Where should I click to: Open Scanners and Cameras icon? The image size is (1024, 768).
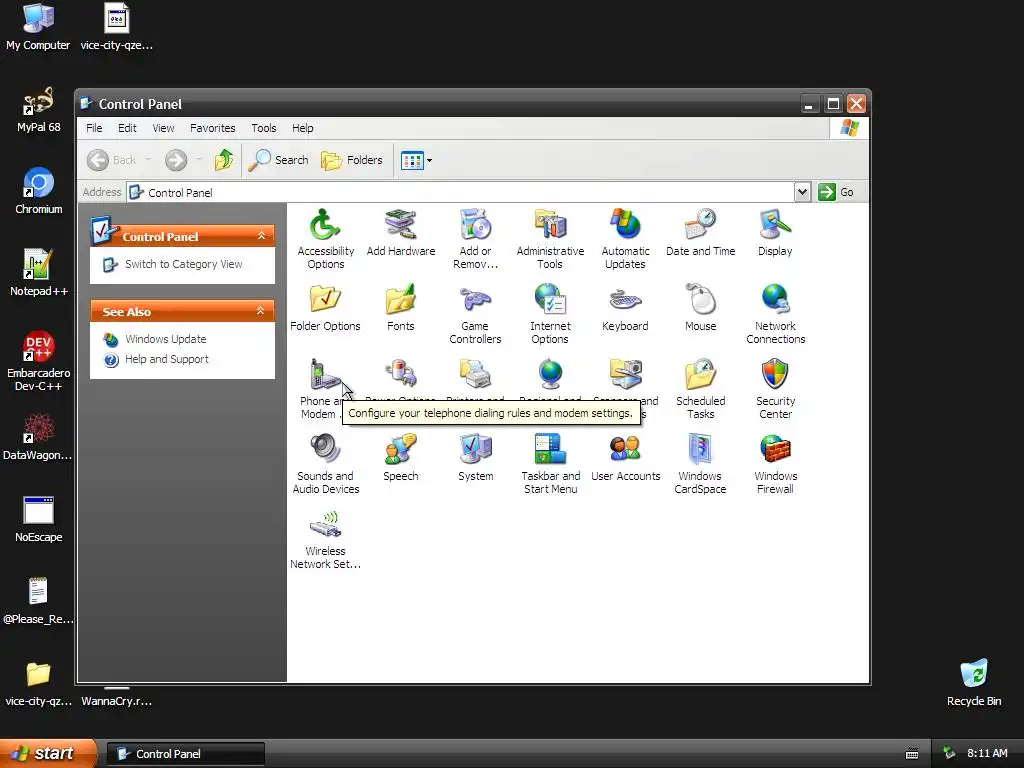625,375
